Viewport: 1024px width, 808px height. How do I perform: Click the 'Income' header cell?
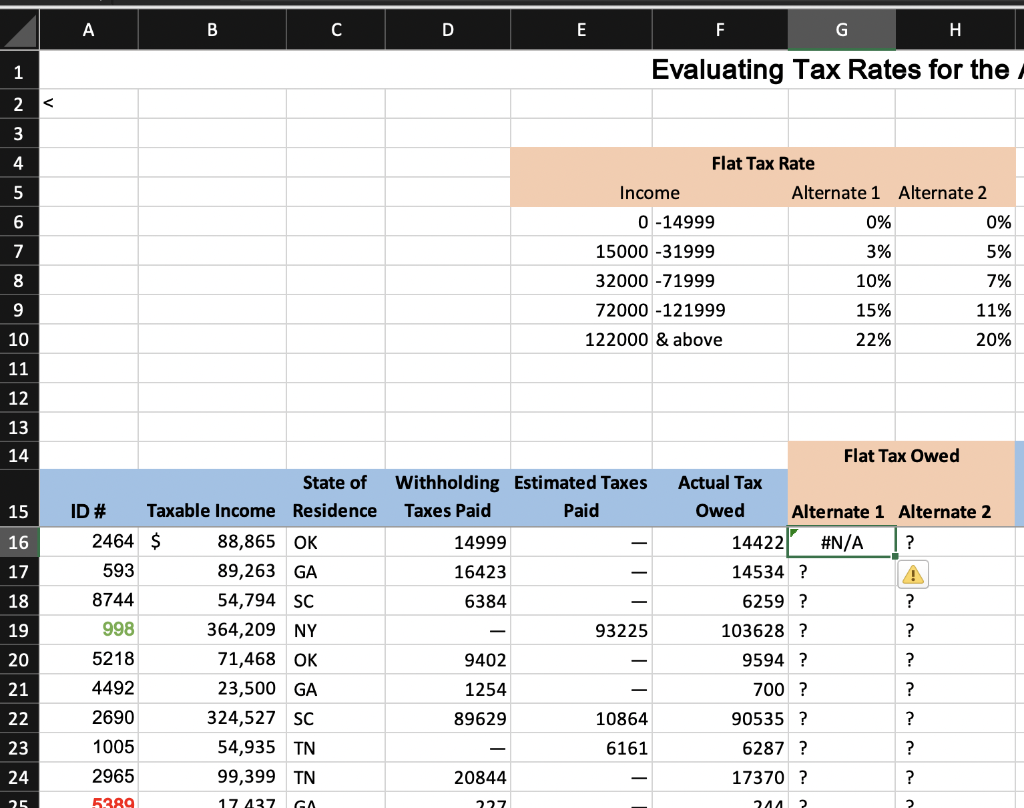click(x=649, y=193)
